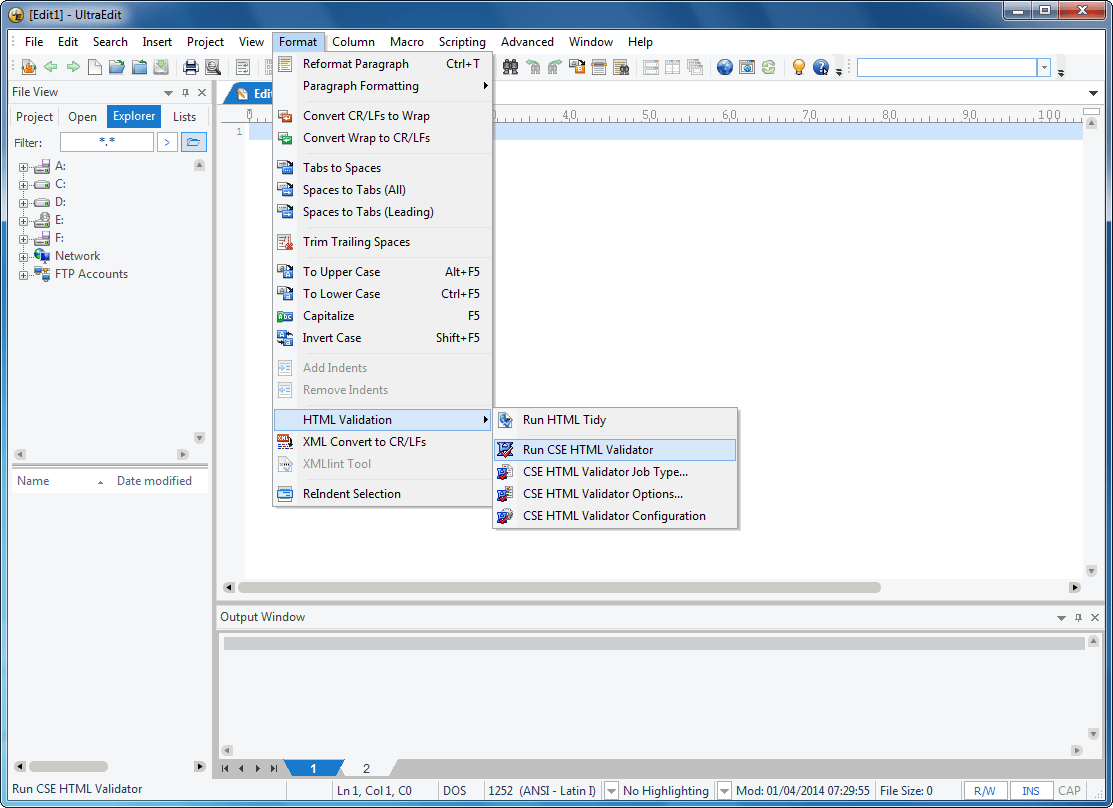Click Convert CR/LFs to Wrap
The height and width of the screenshot is (808, 1113).
366,115
